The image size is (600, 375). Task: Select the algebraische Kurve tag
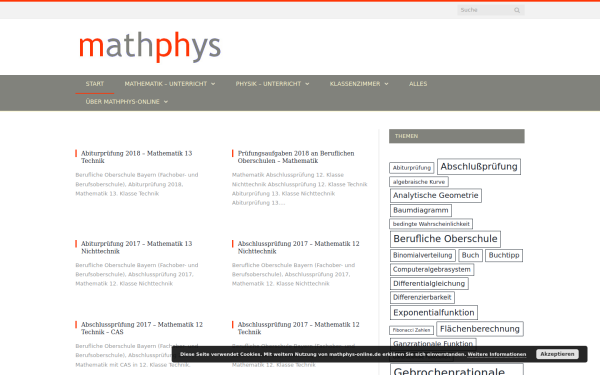click(419, 182)
